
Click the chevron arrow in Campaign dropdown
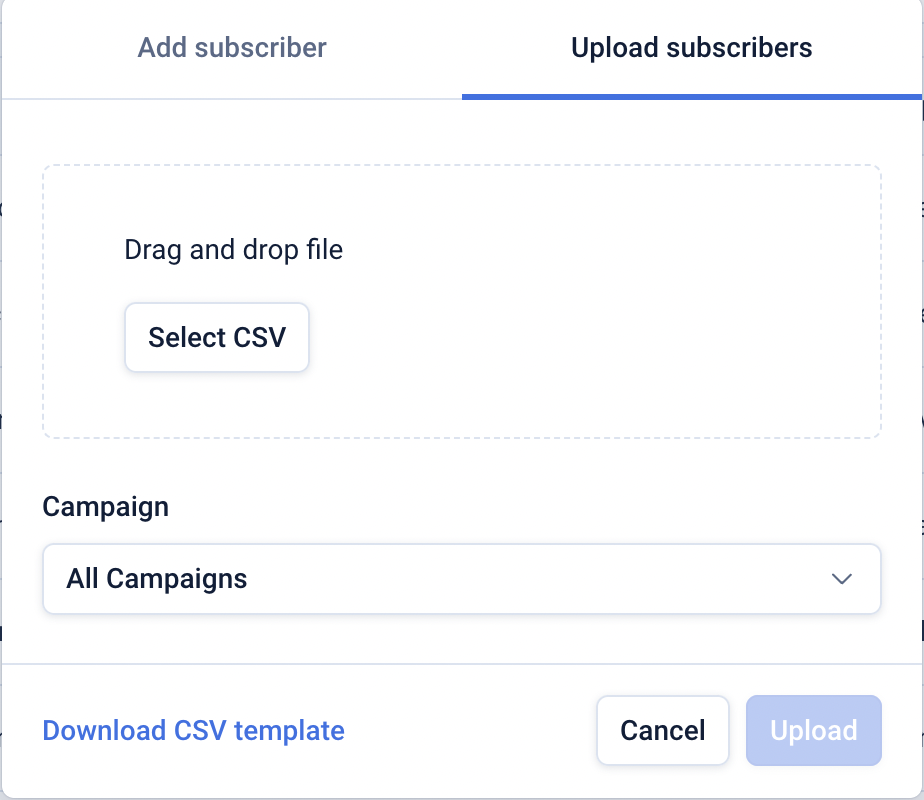(x=842, y=579)
